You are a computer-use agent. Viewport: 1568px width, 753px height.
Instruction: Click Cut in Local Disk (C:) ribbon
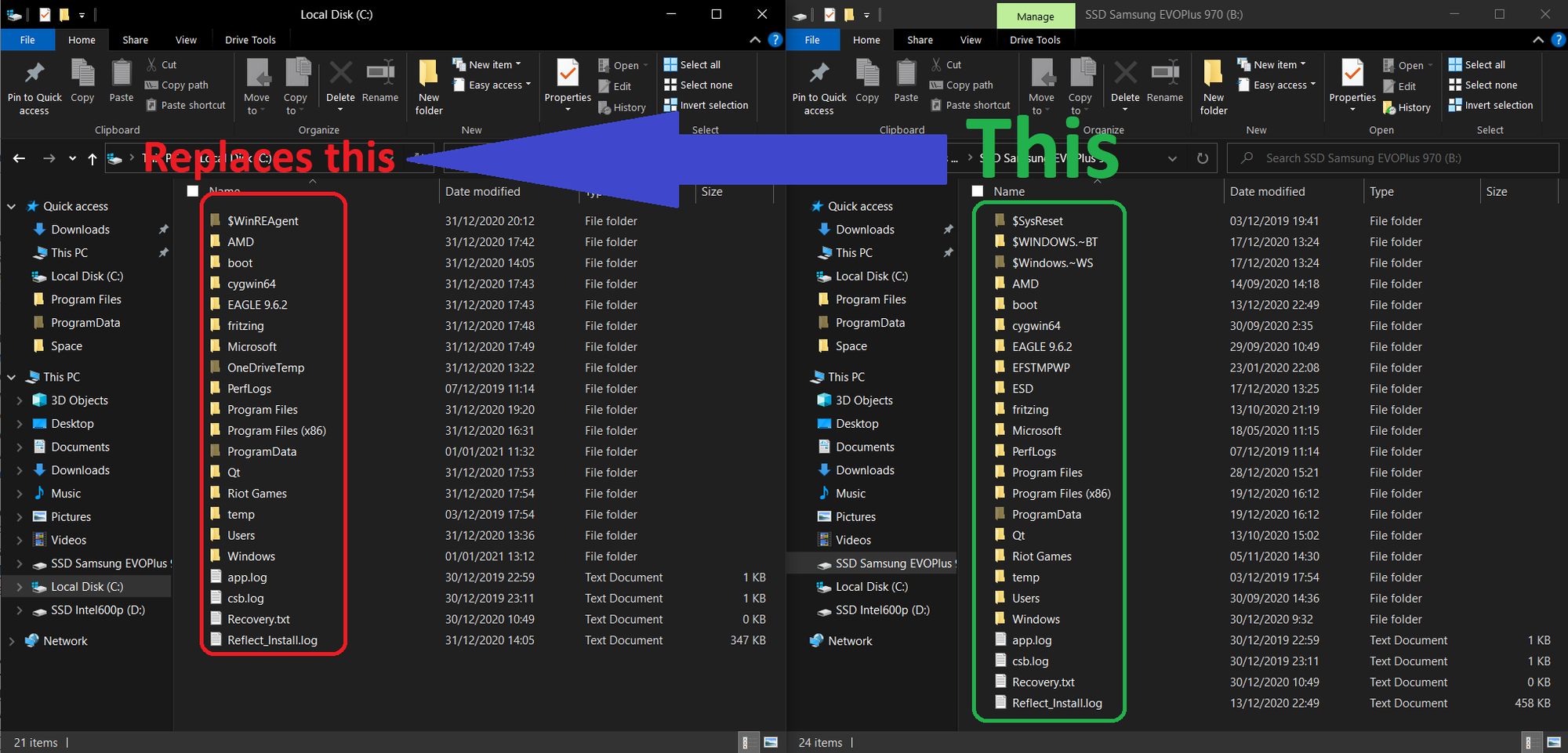coord(162,64)
